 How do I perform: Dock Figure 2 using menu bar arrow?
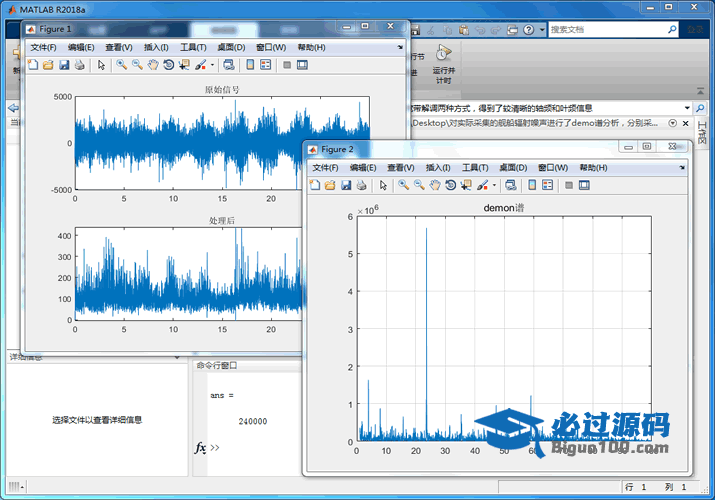point(682,167)
